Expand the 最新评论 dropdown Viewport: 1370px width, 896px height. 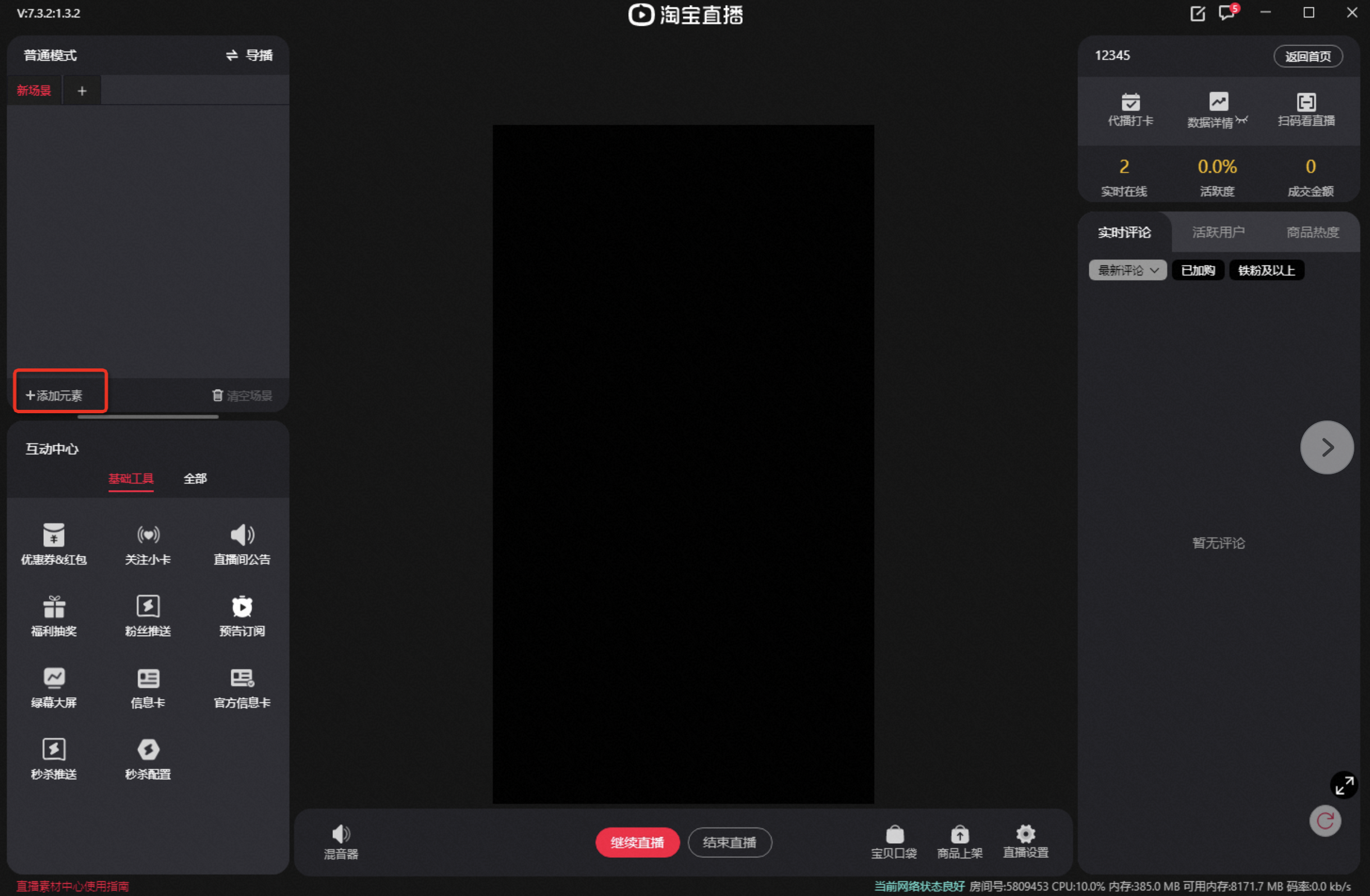click(x=1127, y=270)
